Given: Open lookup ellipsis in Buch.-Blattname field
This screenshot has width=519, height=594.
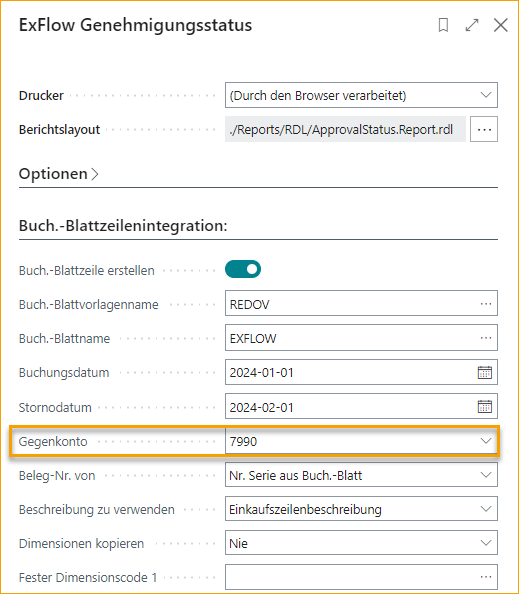Looking at the screenshot, I should 486,338.
